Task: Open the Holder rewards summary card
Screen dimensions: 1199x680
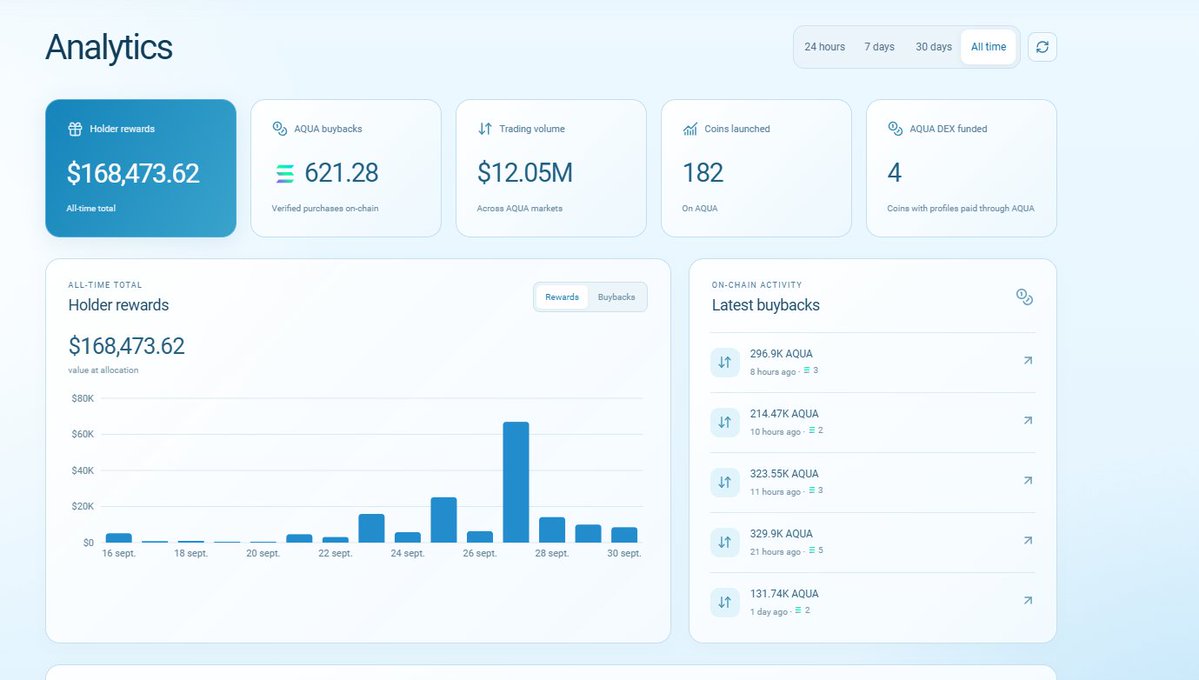Action: (x=141, y=168)
